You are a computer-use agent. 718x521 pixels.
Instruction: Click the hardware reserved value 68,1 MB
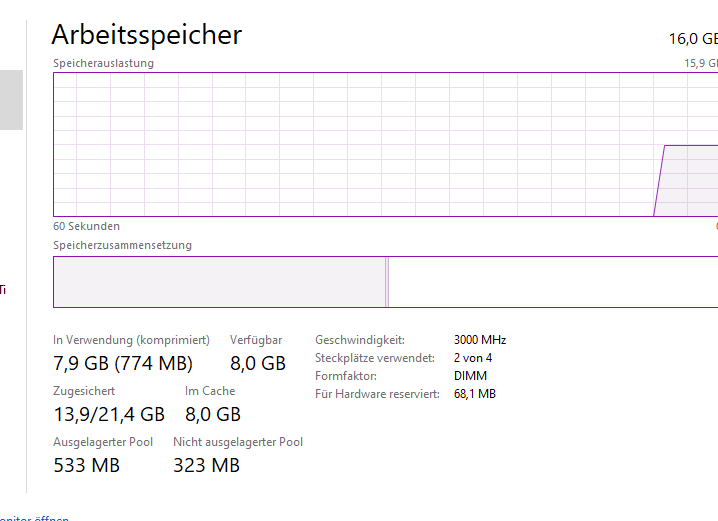tap(475, 394)
